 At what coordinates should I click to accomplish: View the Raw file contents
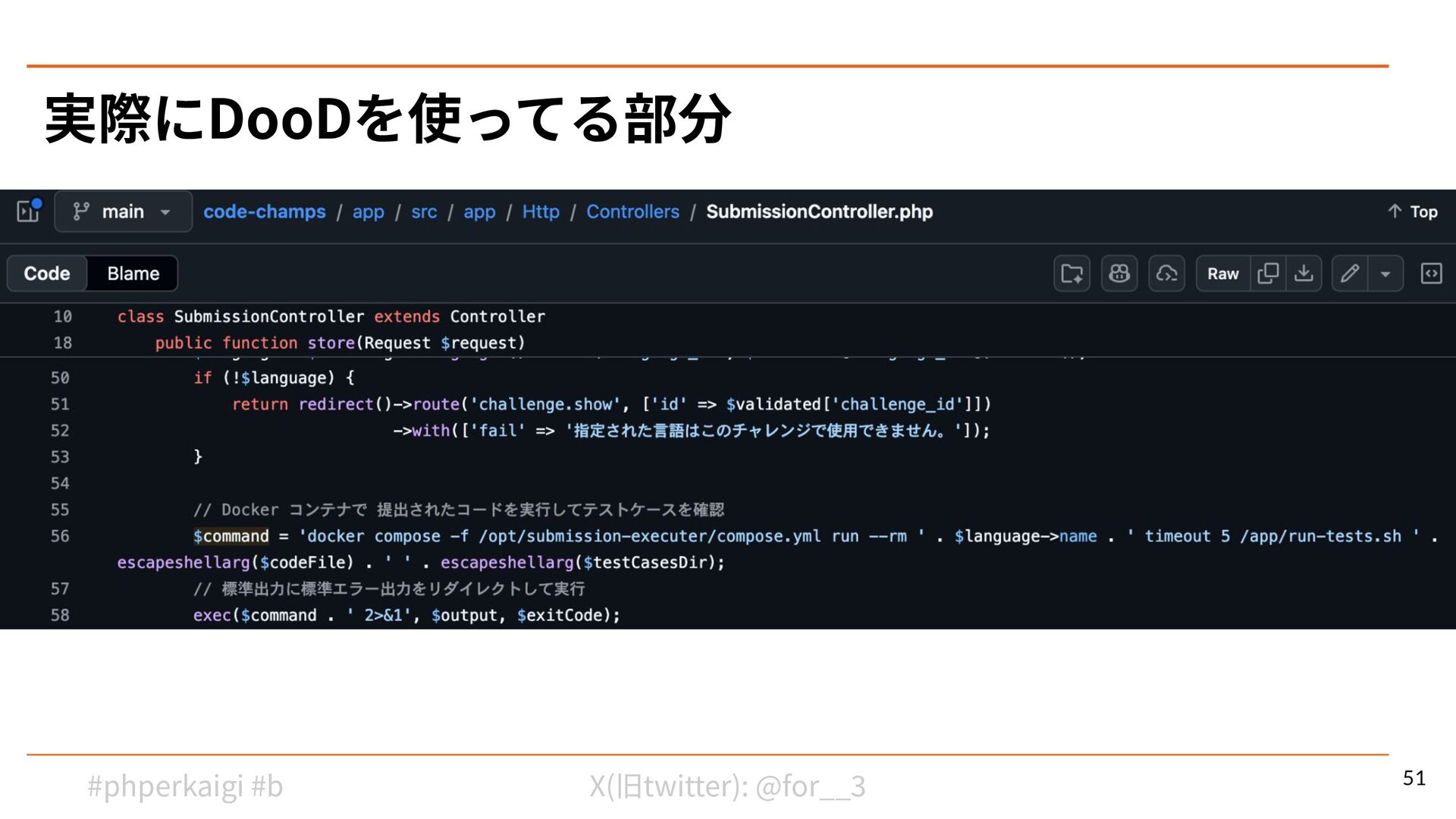coord(1222,274)
